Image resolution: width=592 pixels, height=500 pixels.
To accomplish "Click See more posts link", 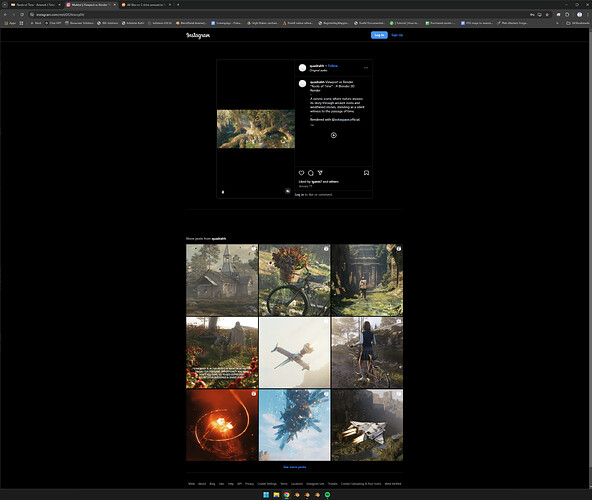I will pyautogui.click(x=294, y=467).
